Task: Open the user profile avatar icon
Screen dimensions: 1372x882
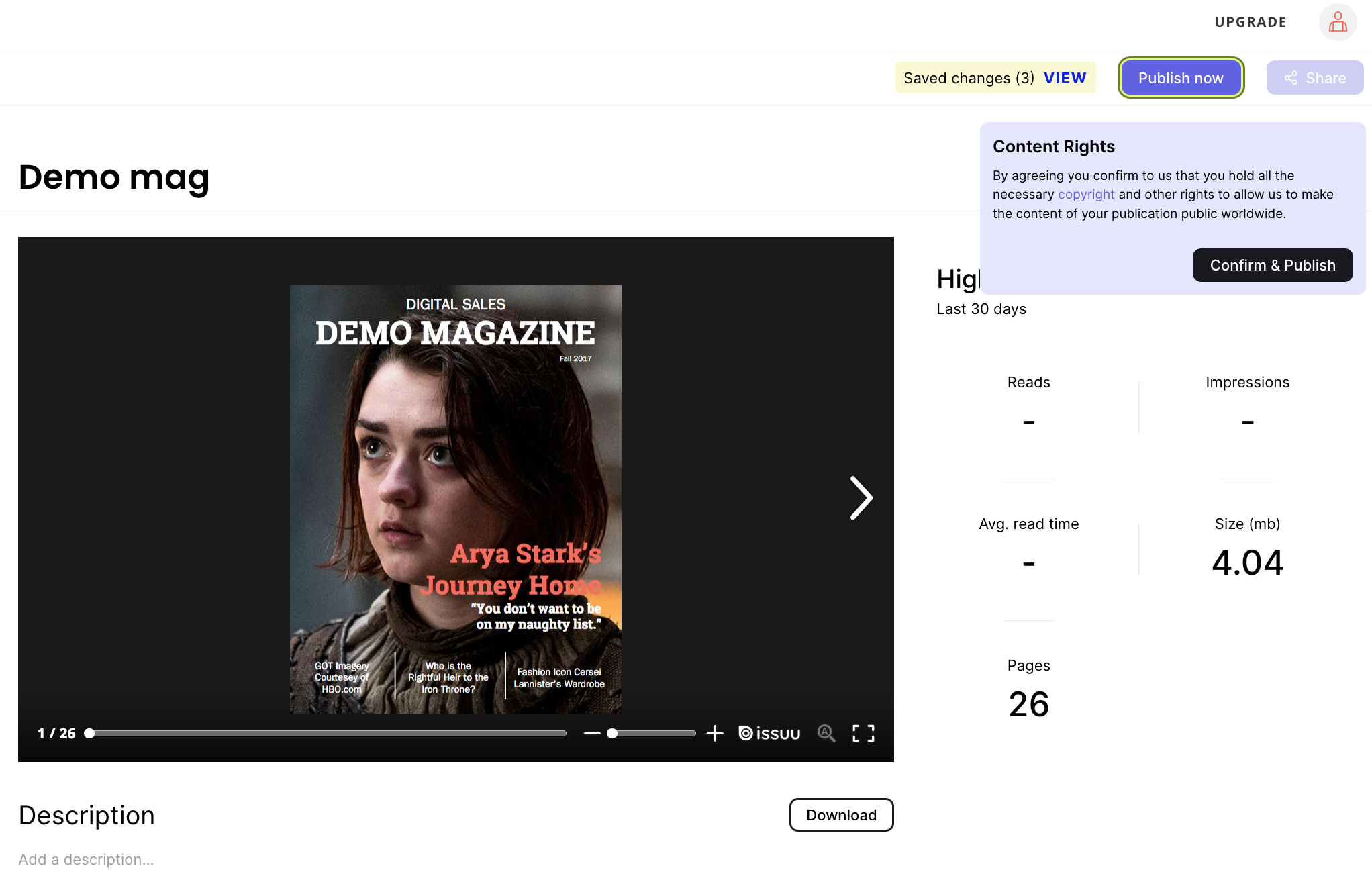Action: pos(1337,22)
